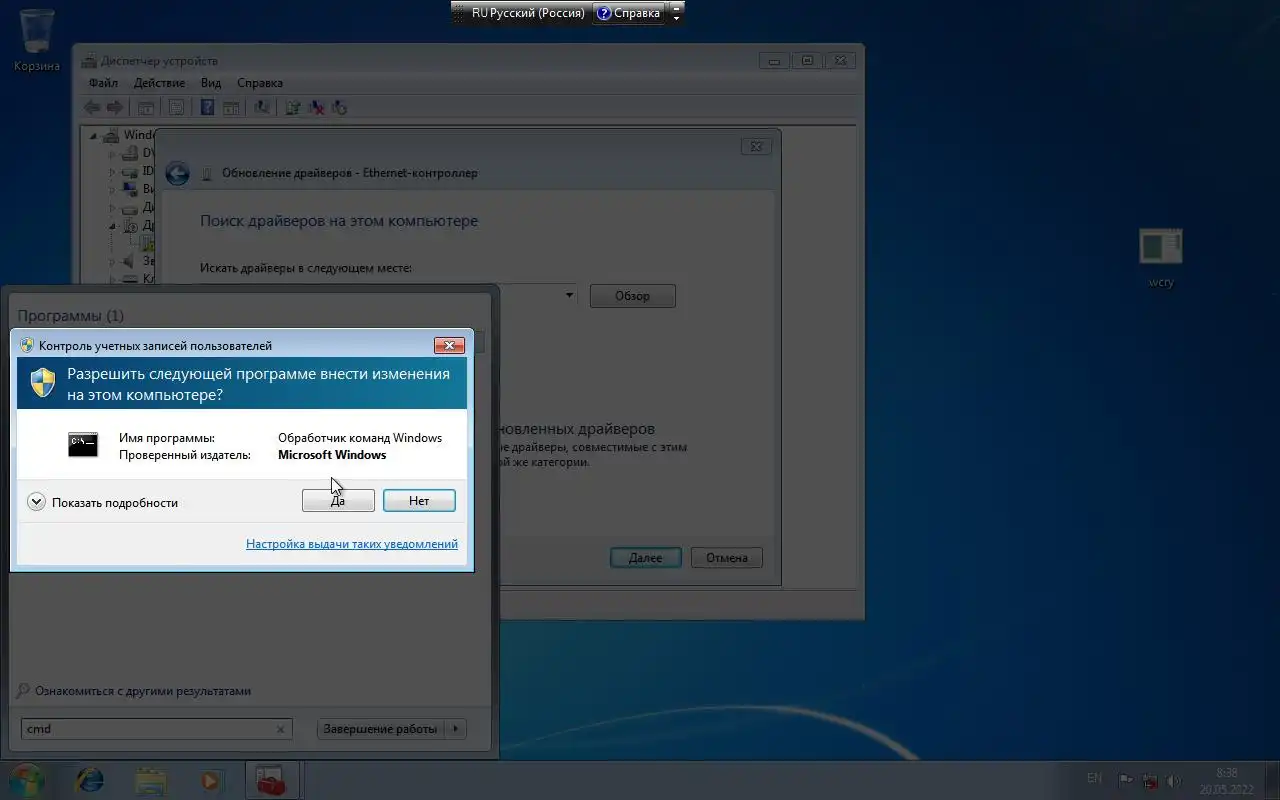Click the blue Help toolbar icon
This screenshot has height=800, width=1280.
coord(208,108)
